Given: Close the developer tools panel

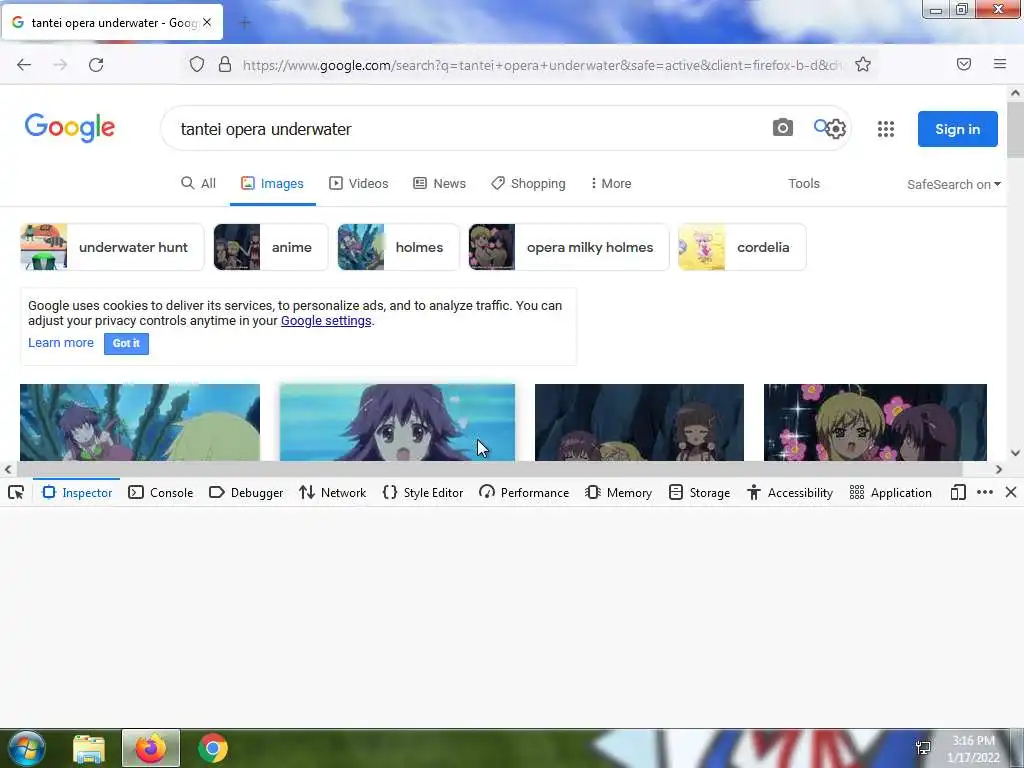Looking at the screenshot, I should pos(1011,493).
